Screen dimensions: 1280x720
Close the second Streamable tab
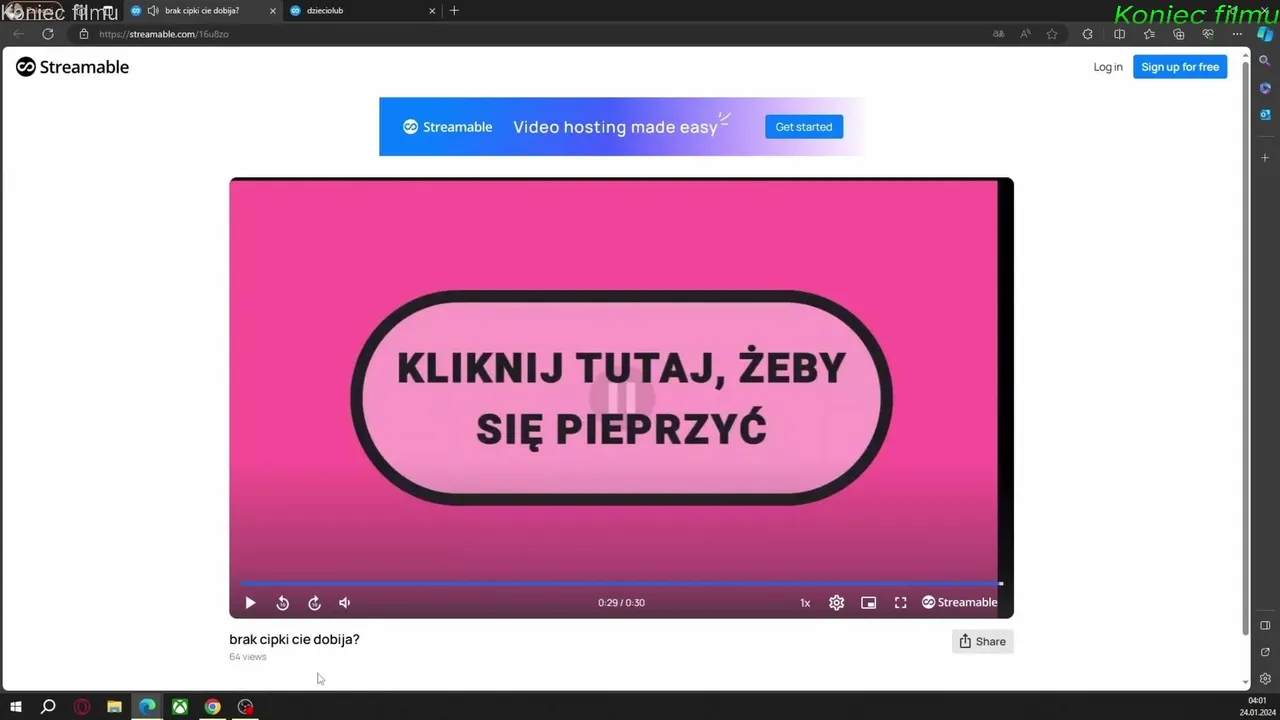tap(432, 11)
